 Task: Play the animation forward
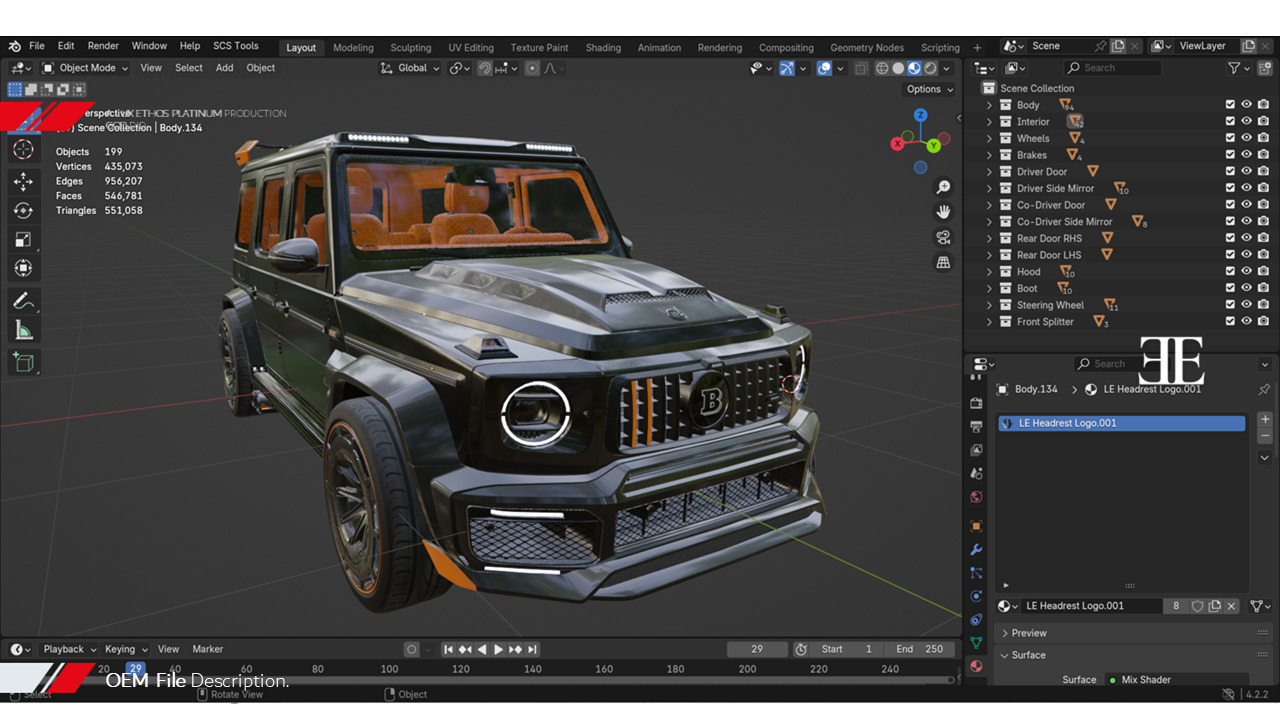(499, 649)
